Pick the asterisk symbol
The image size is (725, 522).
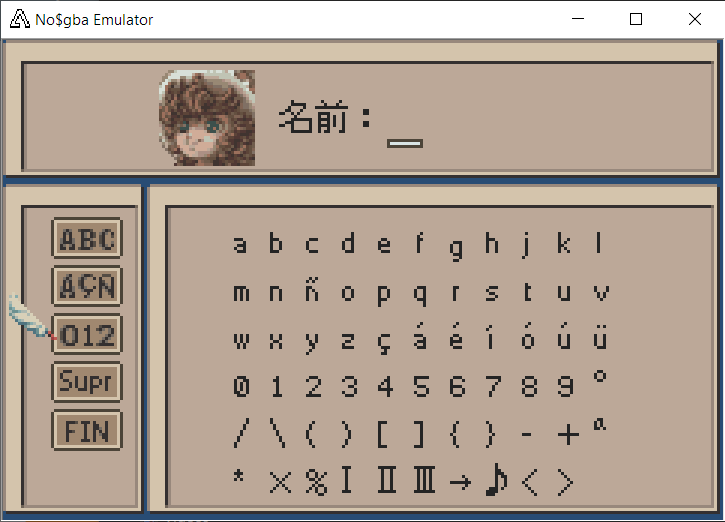tap(239, 478)
